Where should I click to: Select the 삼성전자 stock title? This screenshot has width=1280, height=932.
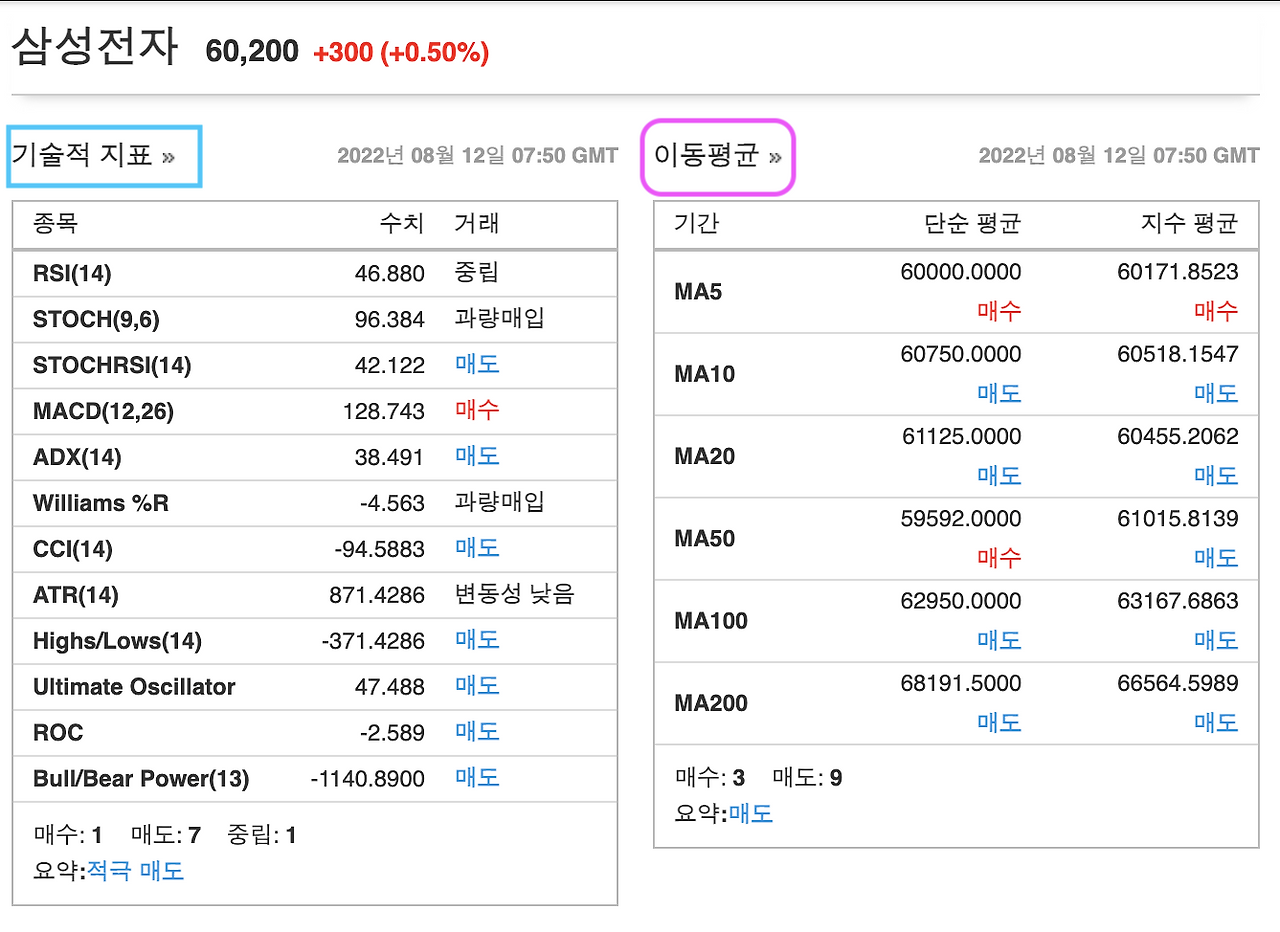coord(95,47)
